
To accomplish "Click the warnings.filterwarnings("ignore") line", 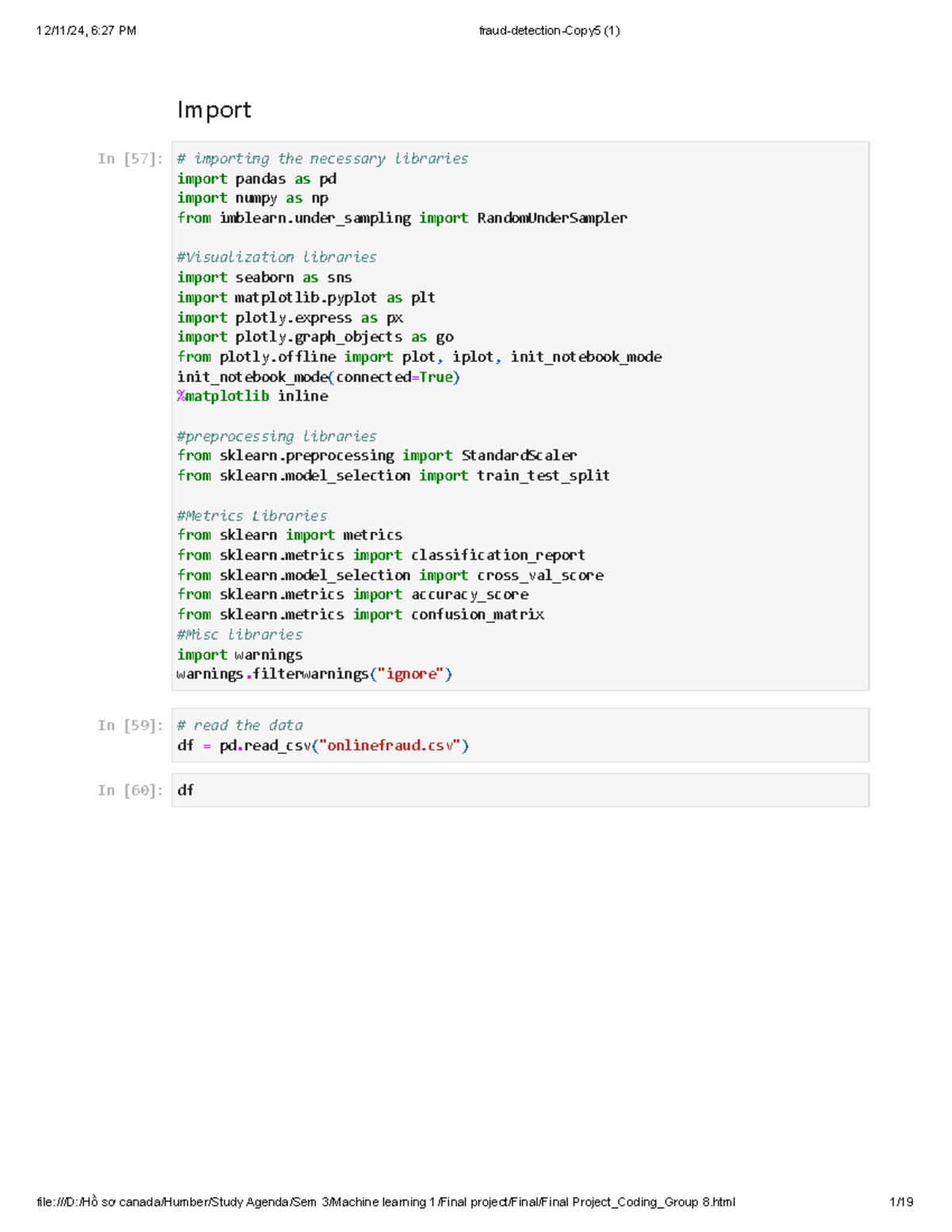I will pos(314,674).
